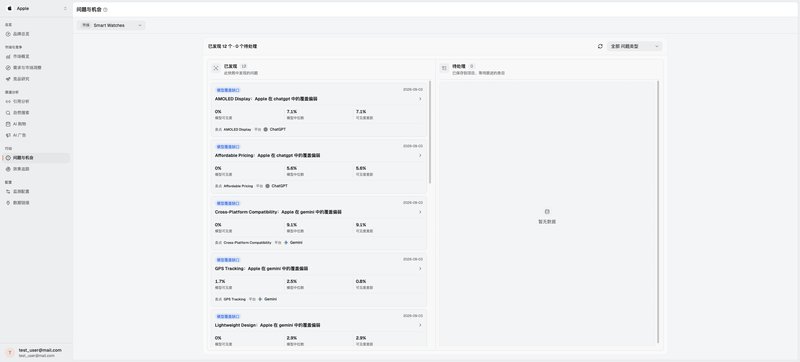Click the empty-state icon above 暂无数据

(547, 212)
